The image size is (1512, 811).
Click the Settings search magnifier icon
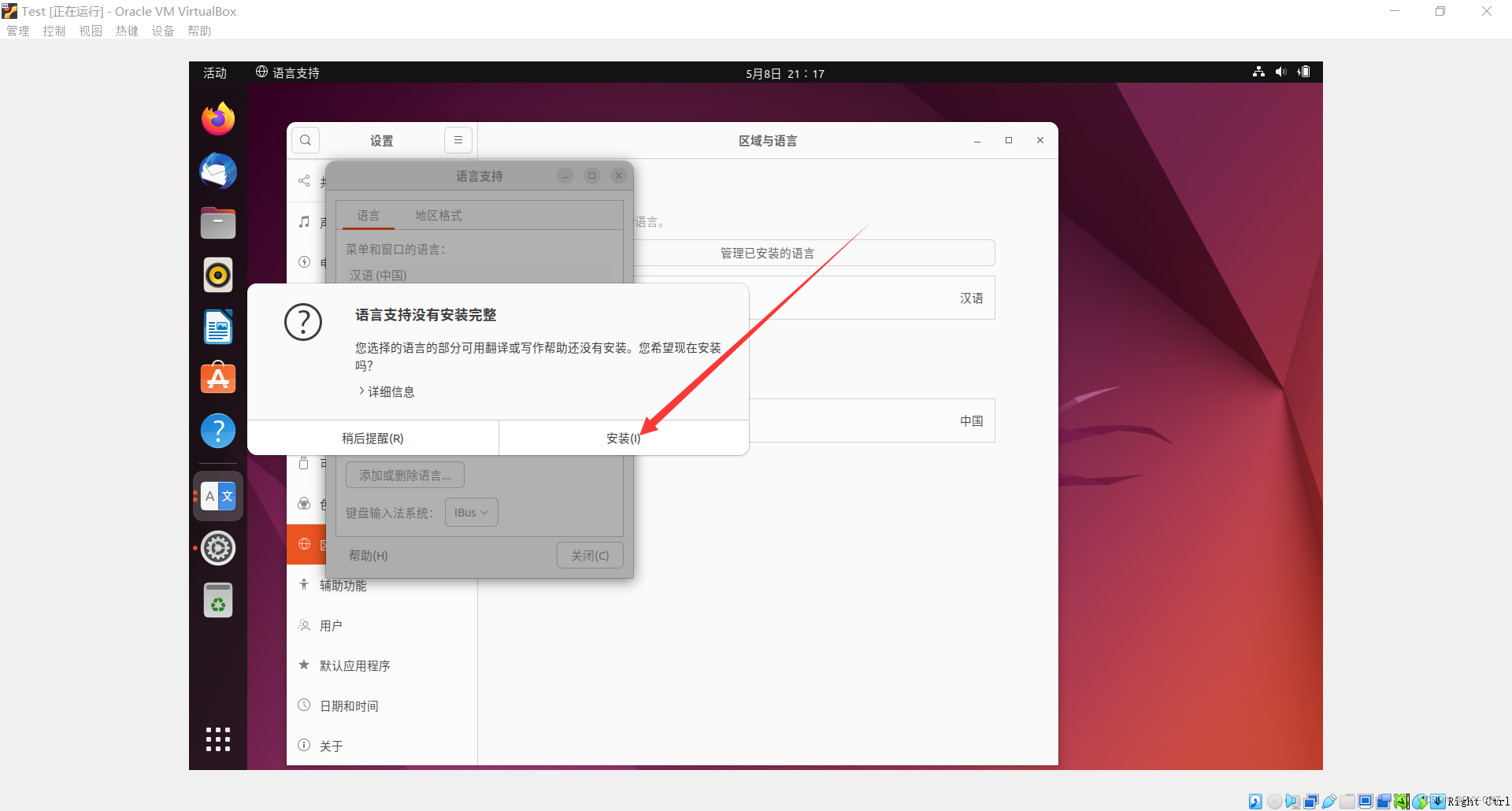[x=306, y=140]
